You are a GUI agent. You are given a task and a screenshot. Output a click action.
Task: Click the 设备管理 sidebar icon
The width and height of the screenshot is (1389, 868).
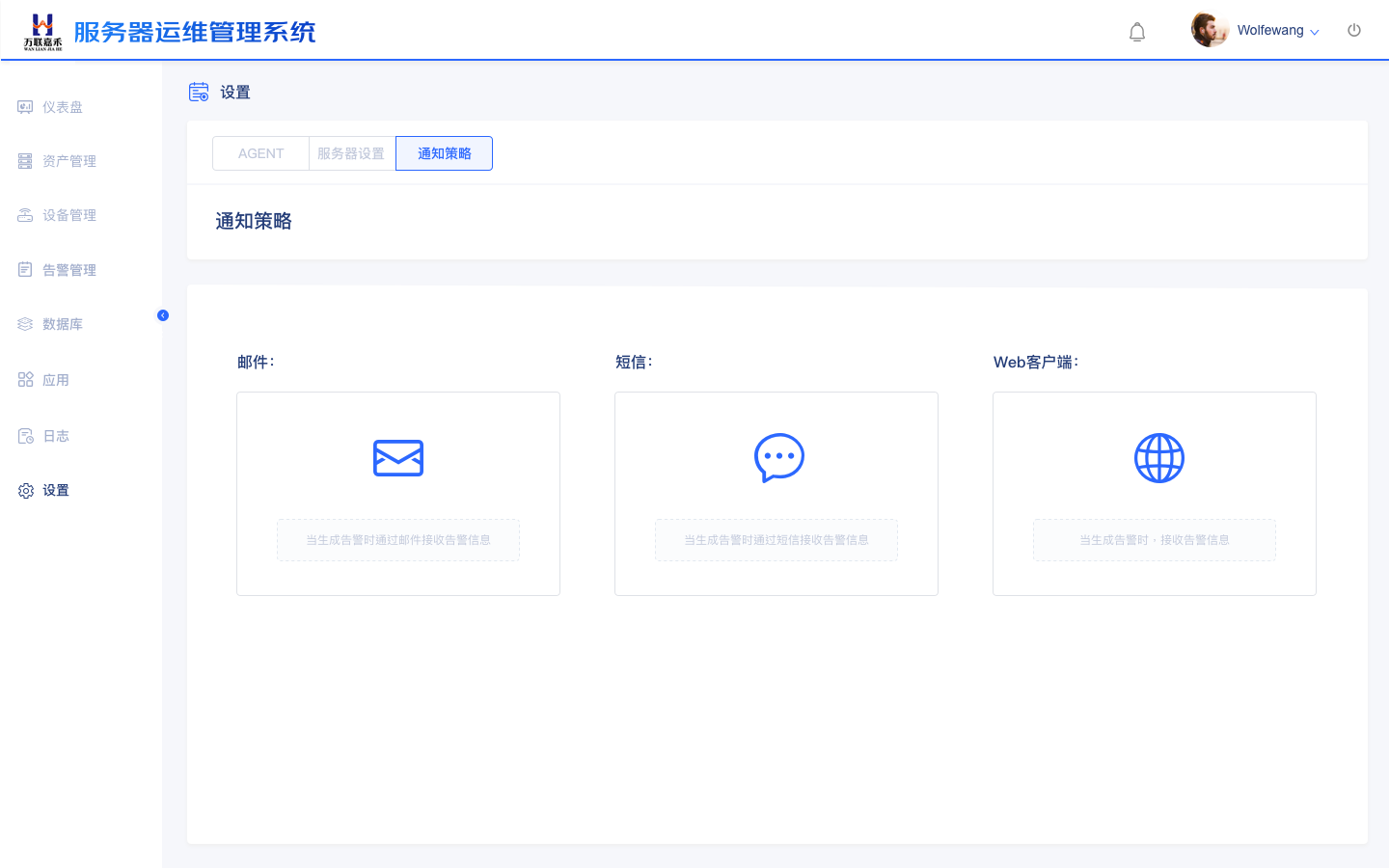point(25,215)
